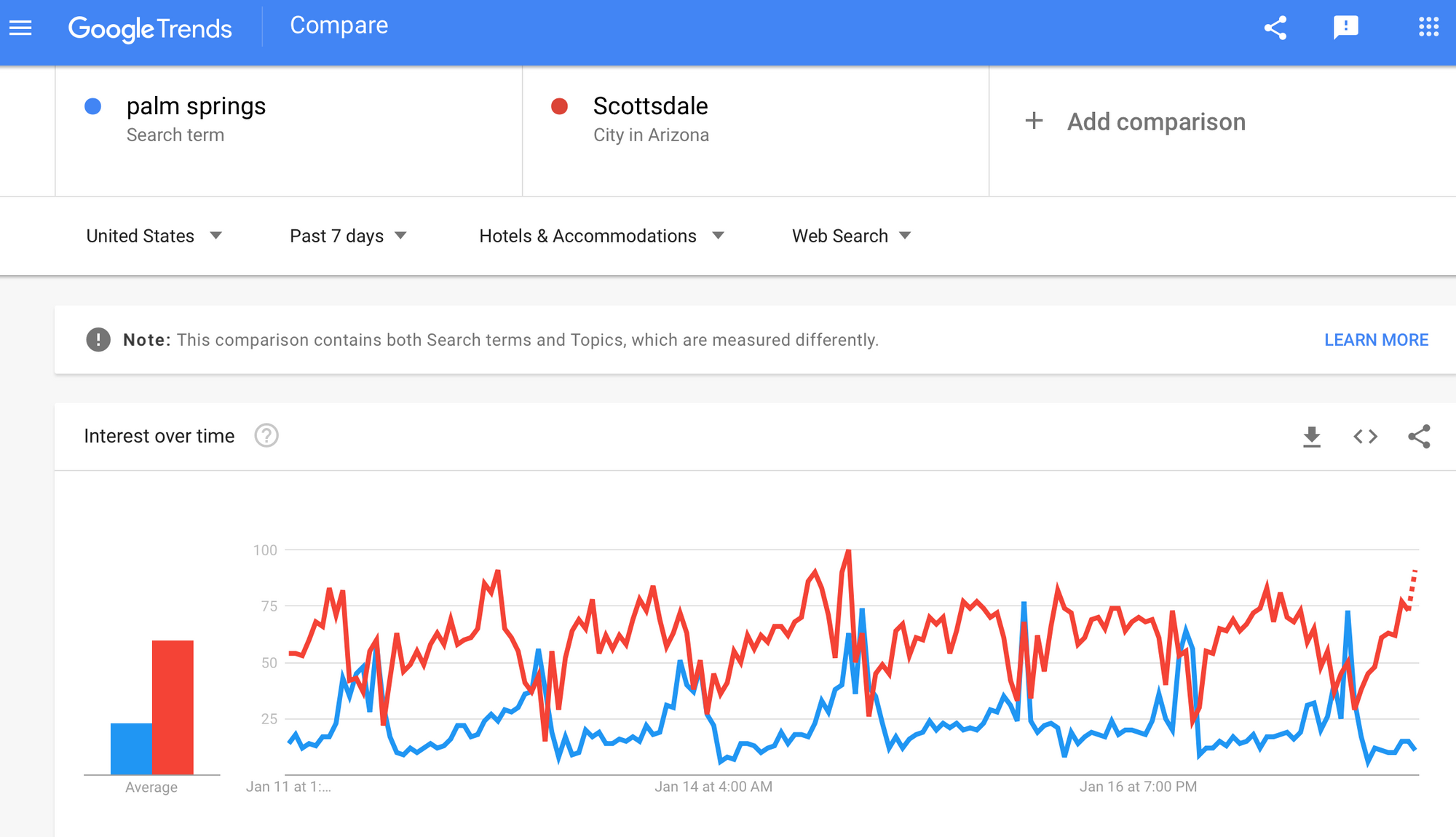Open the Google apps grid
This screenshot has width=1456, height=837.
[1428, 28]
